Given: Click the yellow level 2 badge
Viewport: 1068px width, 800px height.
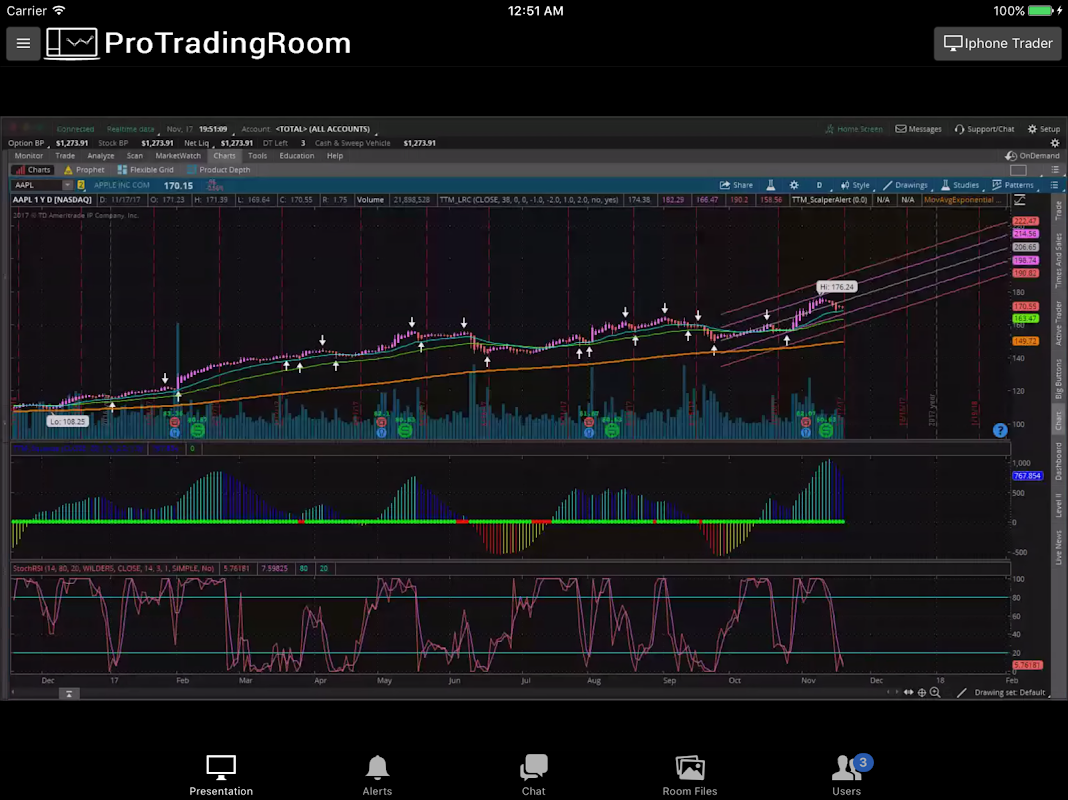Looking at the screenshot, I should [x=81, y=185].
